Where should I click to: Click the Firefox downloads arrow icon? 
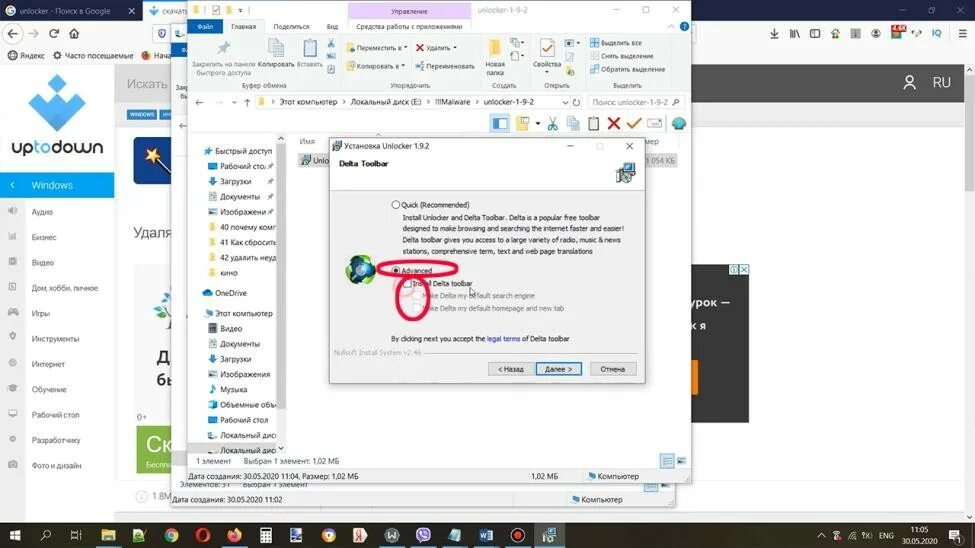tap(774, 34)
